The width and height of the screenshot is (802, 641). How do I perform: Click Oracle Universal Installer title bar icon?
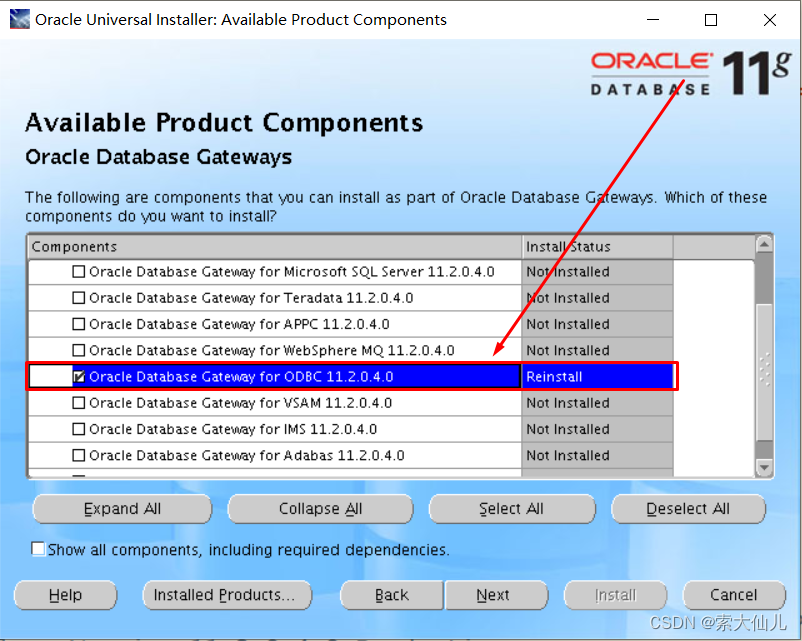[x=19, y=19]
